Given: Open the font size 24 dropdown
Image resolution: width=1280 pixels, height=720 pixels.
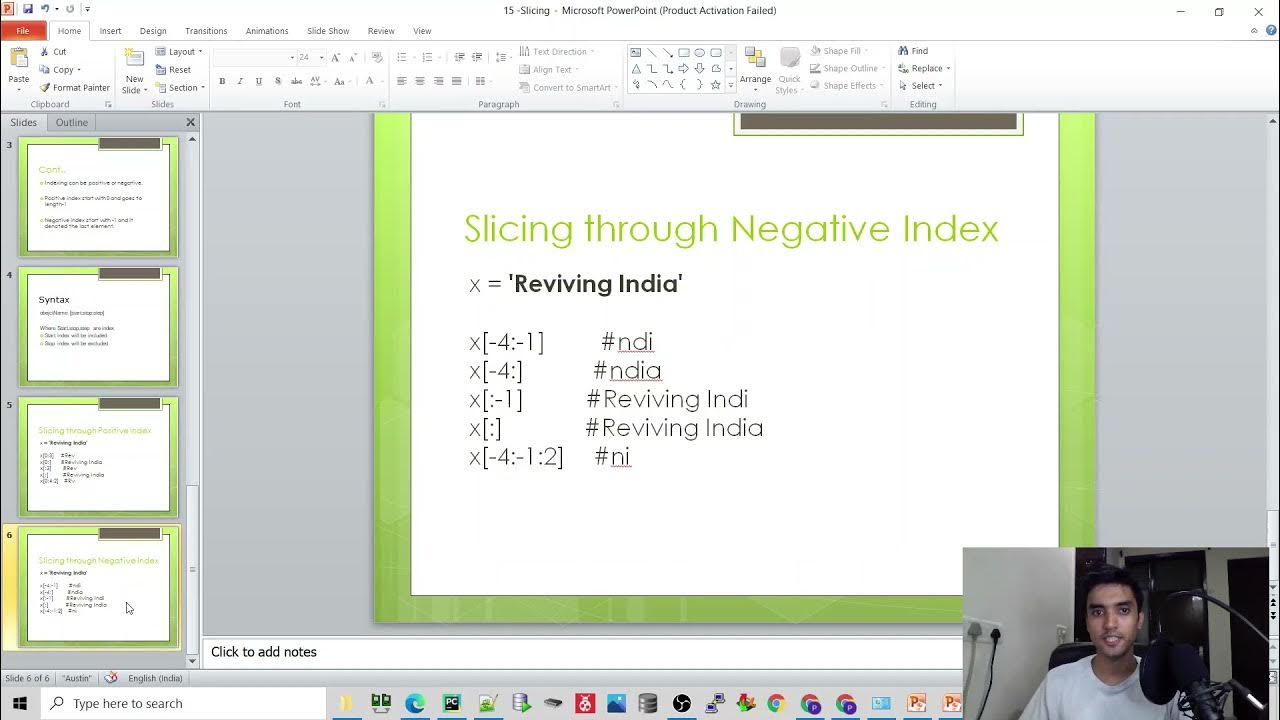Looking at the screenshot, I should (x=321, y=57).
